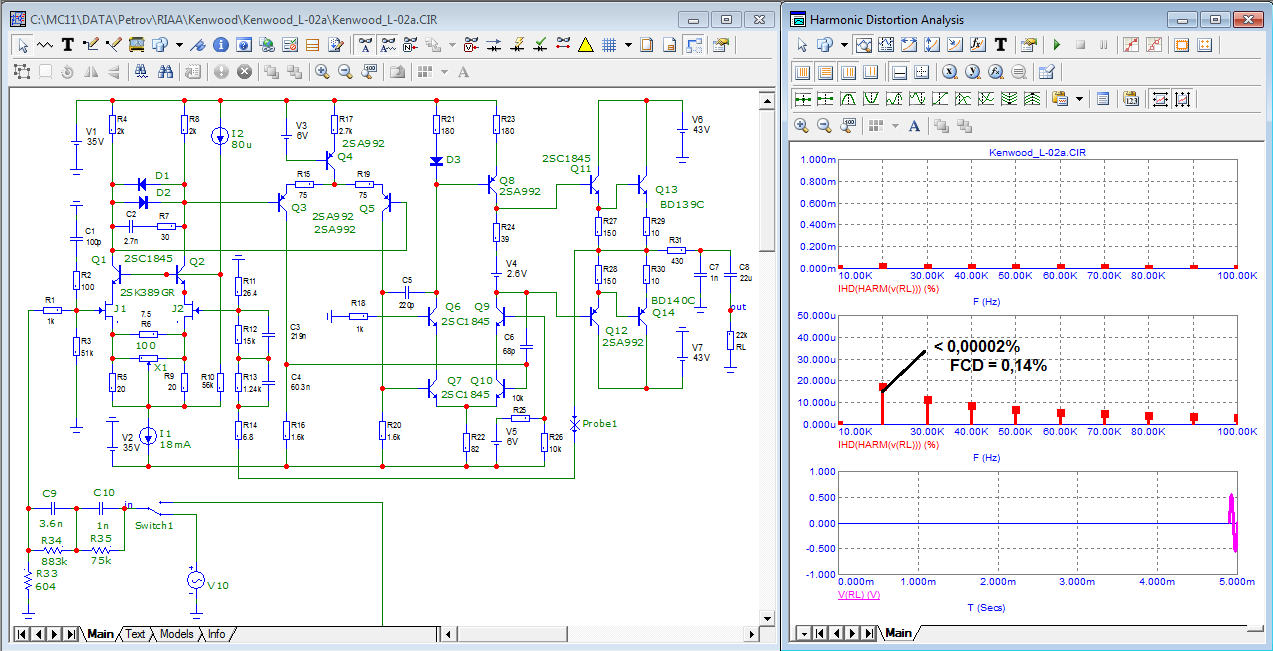The height and width of the screenshot is (651, 1273).
Task: Expand the grid options dropdown arrow
Action: click(628, 45)
